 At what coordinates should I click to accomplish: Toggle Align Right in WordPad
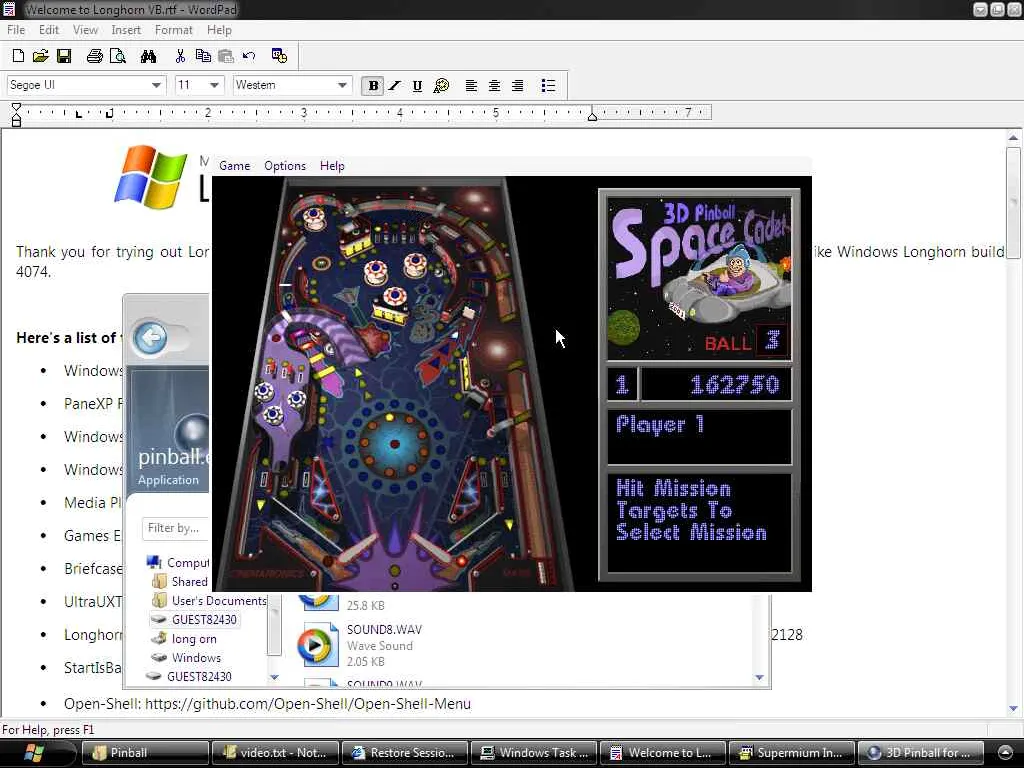pyautogui.click(x=517, y=86)
